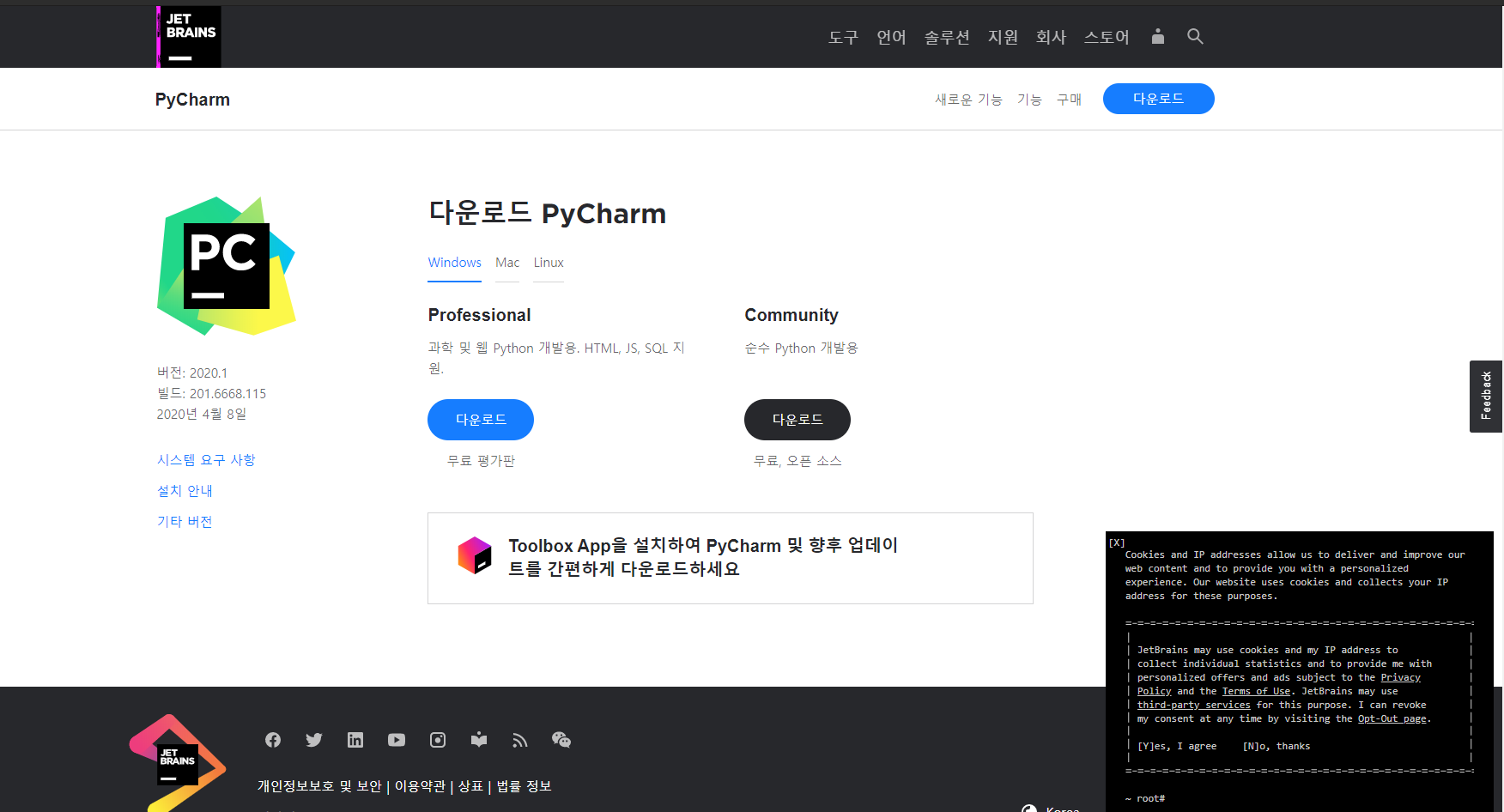Open JetBrains Twitter icon
This screenshot has width=1504, height=812.
(314, 740)
